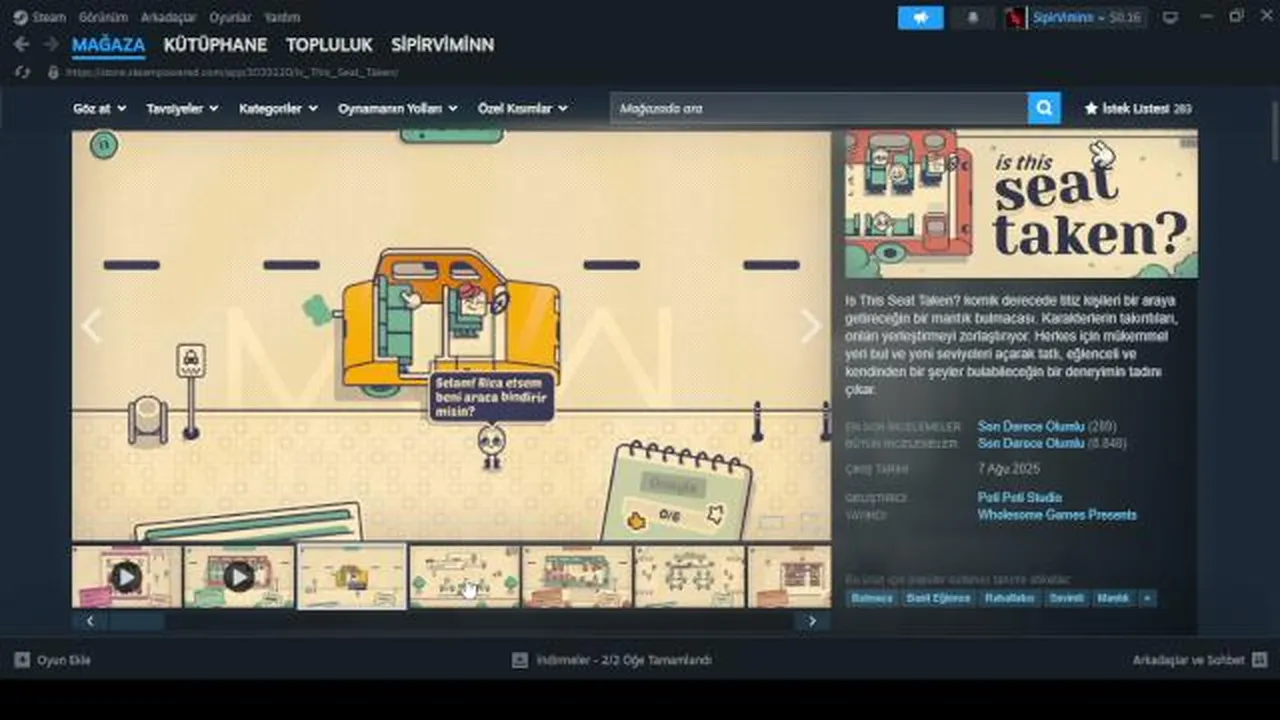Click the blue megaphone announcements button

[920, 18]
